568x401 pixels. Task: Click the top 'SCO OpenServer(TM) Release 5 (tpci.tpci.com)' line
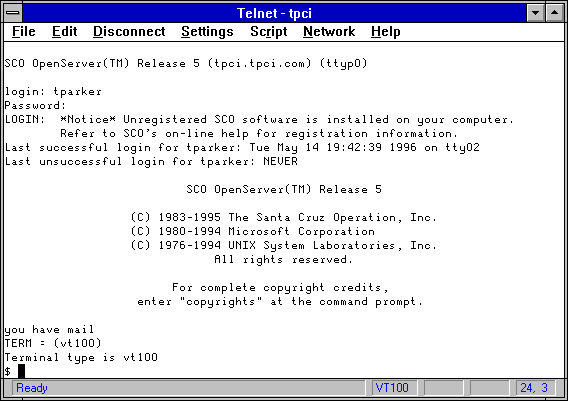click(x=186, y=63)
